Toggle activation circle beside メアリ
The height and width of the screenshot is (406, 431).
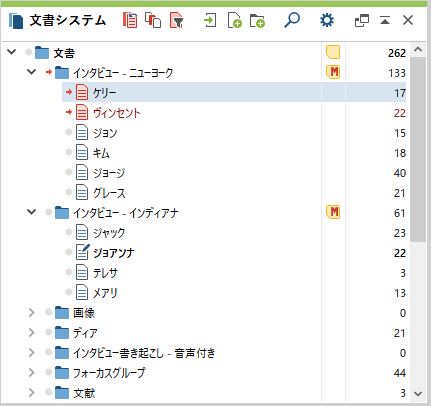click(69, 292)
